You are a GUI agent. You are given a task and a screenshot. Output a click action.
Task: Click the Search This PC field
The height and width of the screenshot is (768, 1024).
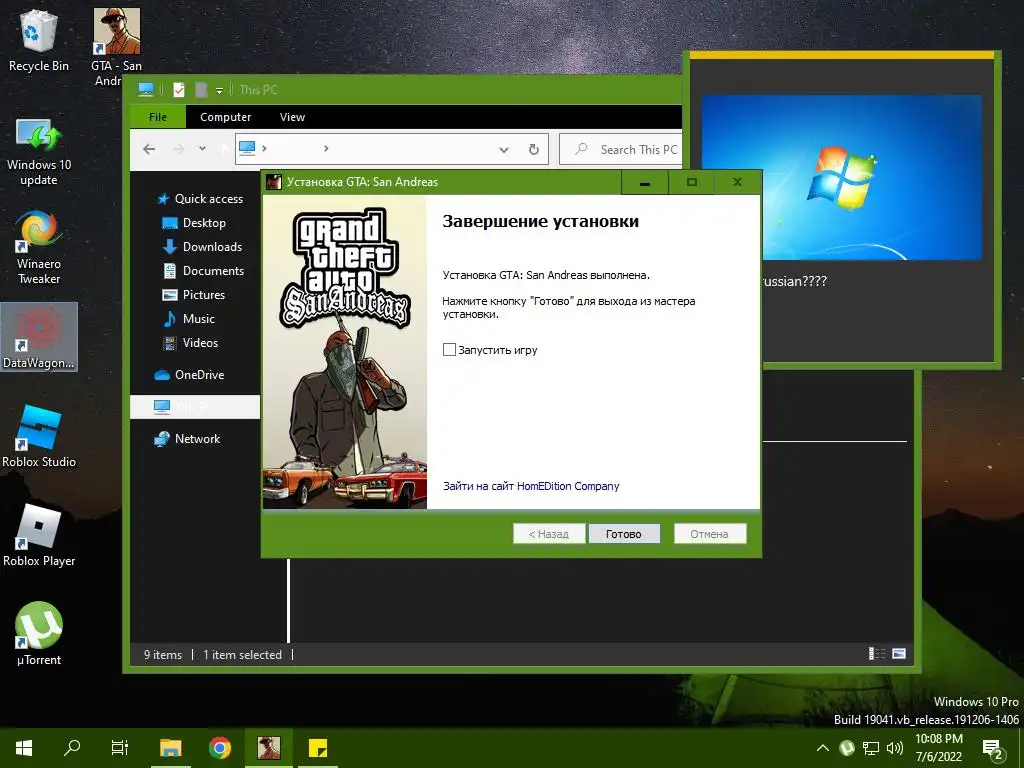pyautogui.click(x=620, y=150)
